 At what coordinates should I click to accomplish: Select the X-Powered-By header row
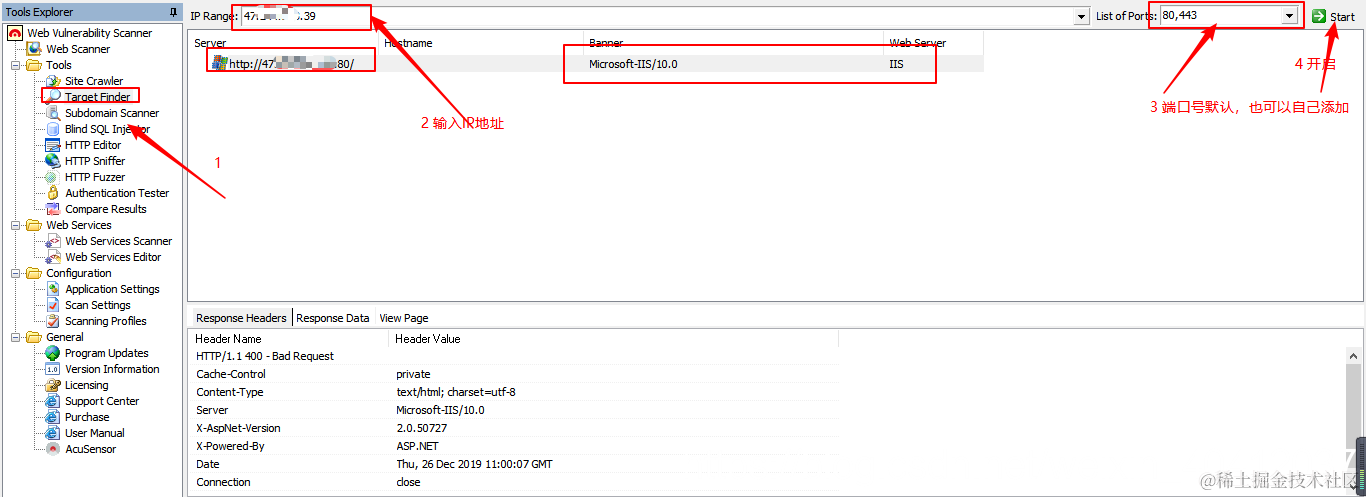tap(514, 446)
